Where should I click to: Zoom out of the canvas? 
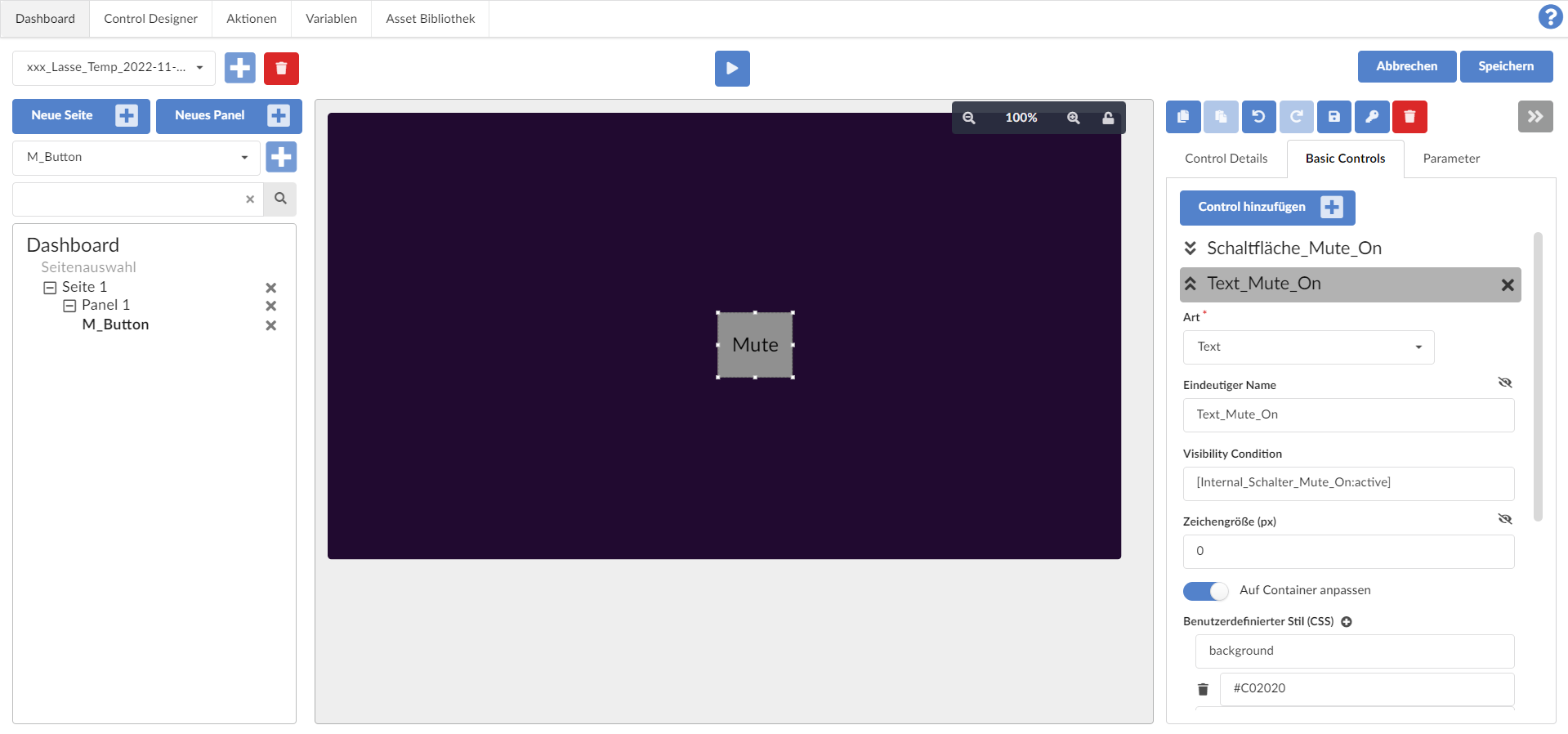click(x=969, y=118)
